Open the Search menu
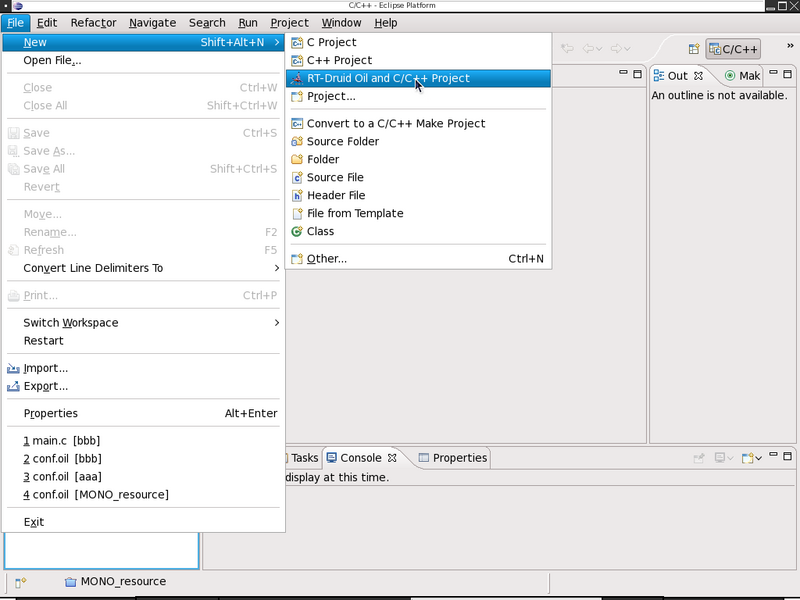 pyautogui.click(x=207, y=23)
